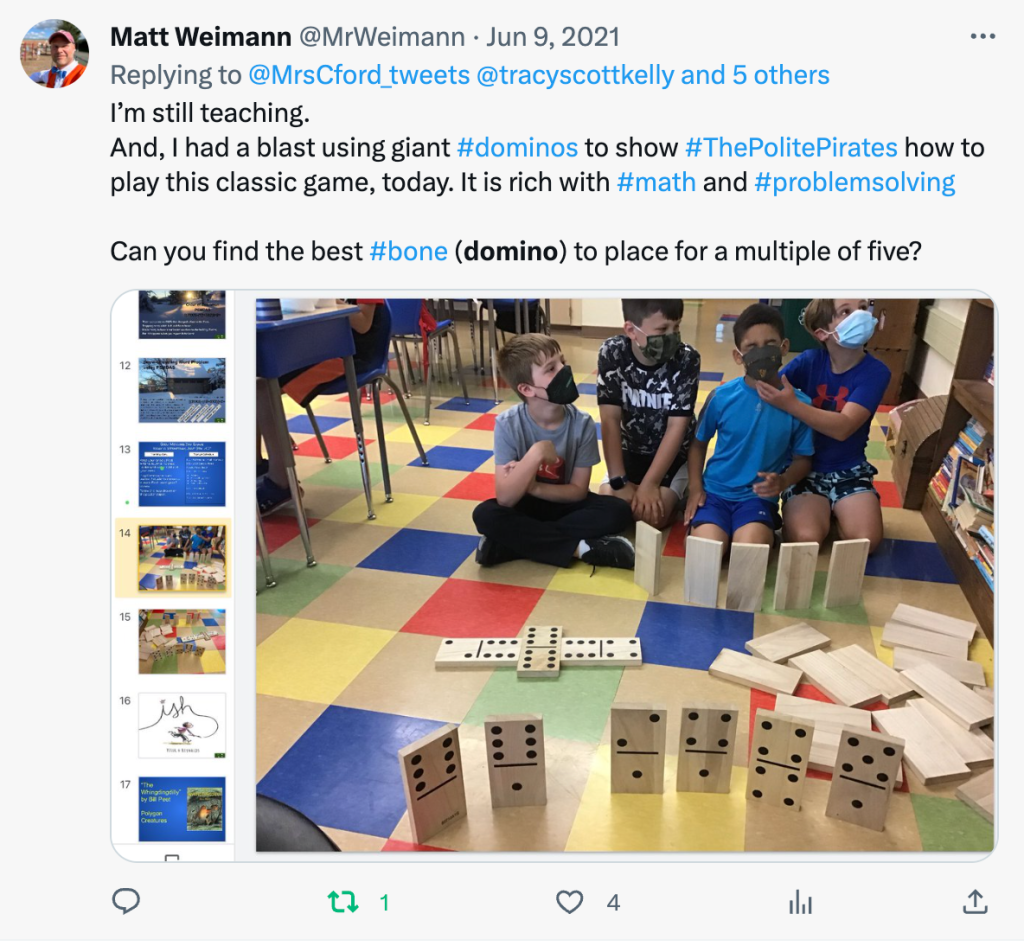This screenshot has height=946, width=1024.
Task: Click the @MrWeimann handle
Action: point(382,37)
